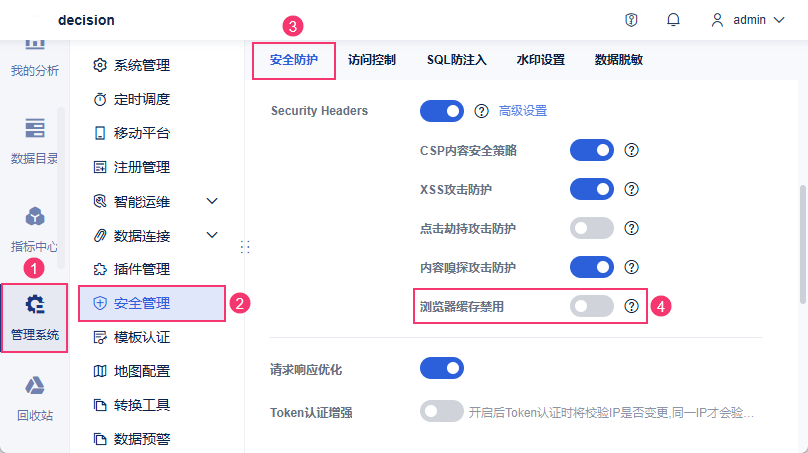This screenshot has width=808, height=453.
Task: Disable the CSP内容安全策略 toggle
Action: pyautogui.click(x=591, y=150)
